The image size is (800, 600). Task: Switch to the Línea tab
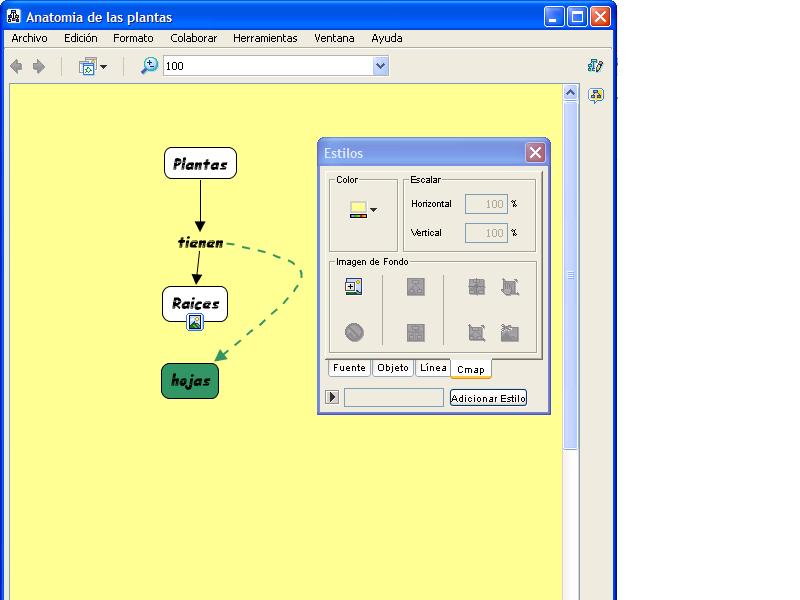click(x=433, y=368)
